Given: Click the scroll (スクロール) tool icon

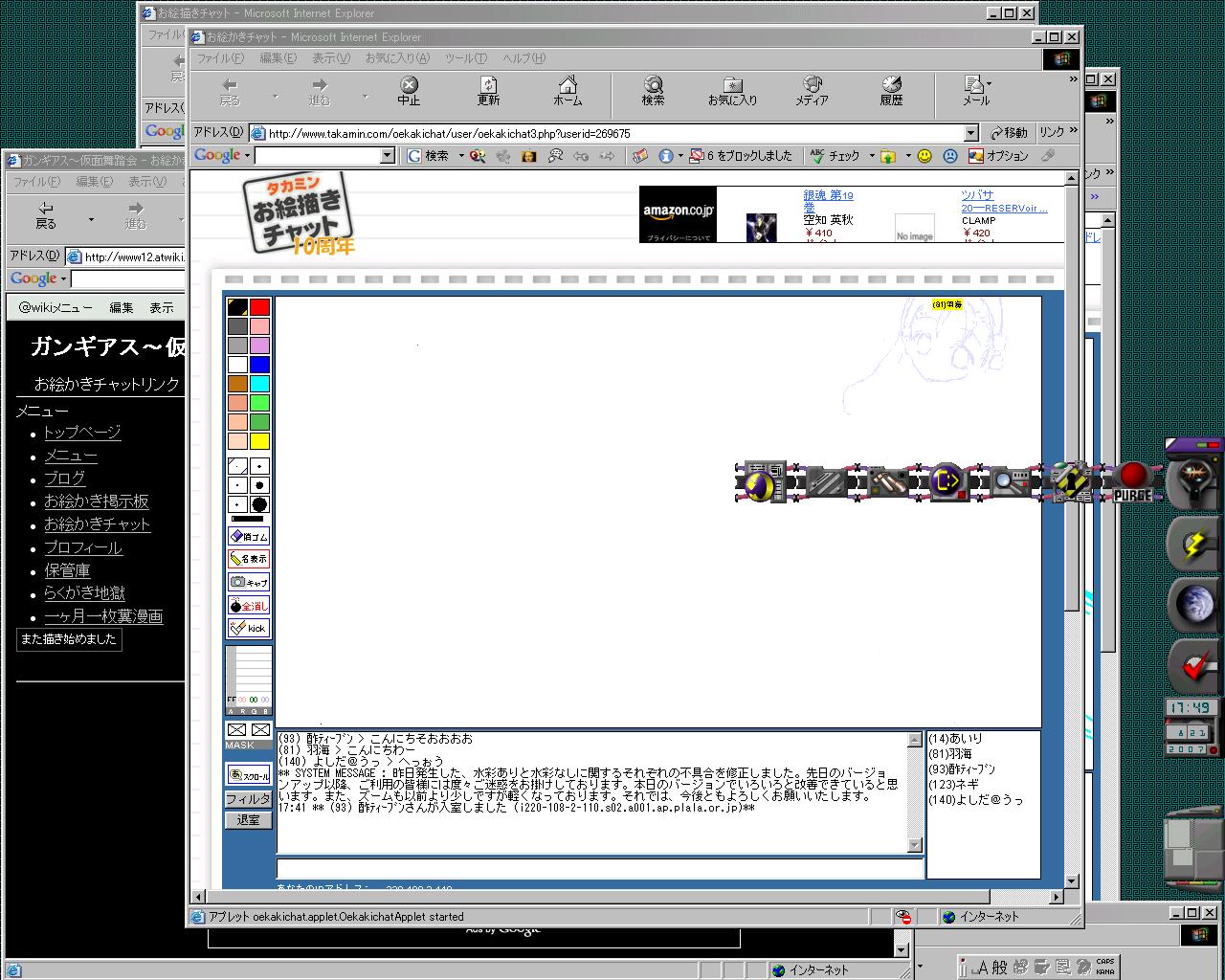Looking at the screenshot, I should [249, 774].
